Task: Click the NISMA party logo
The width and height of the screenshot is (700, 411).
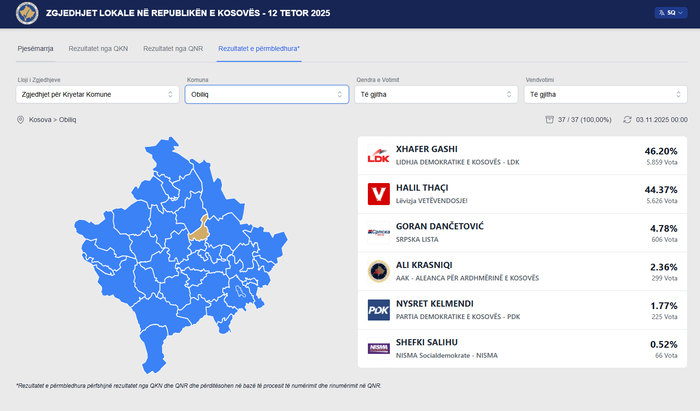Action: (379, 348)
